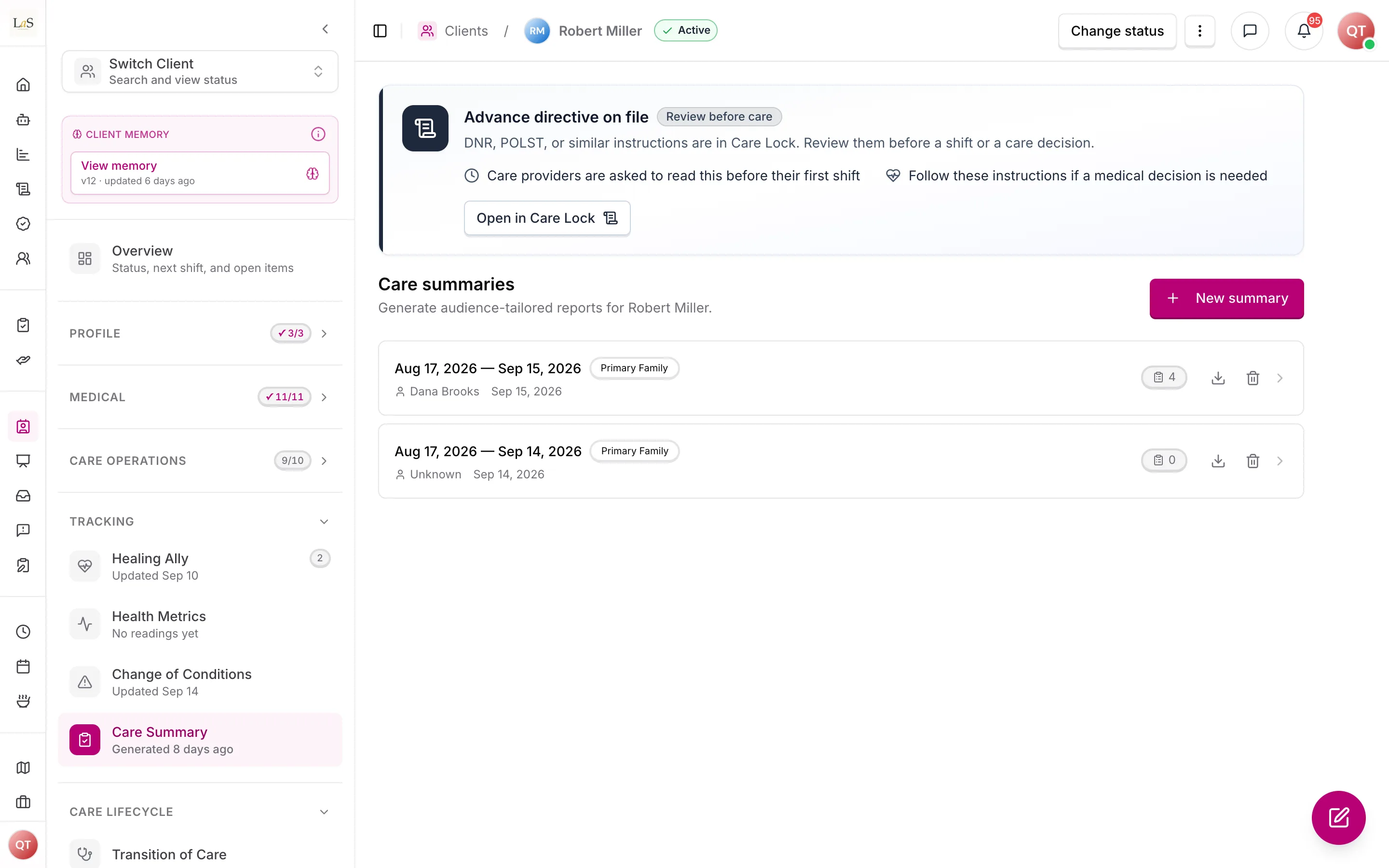Viewport: 1389px width, 868px height.
Task: Open the Sep 15 summary row chevron
Action: point(1280,378)
